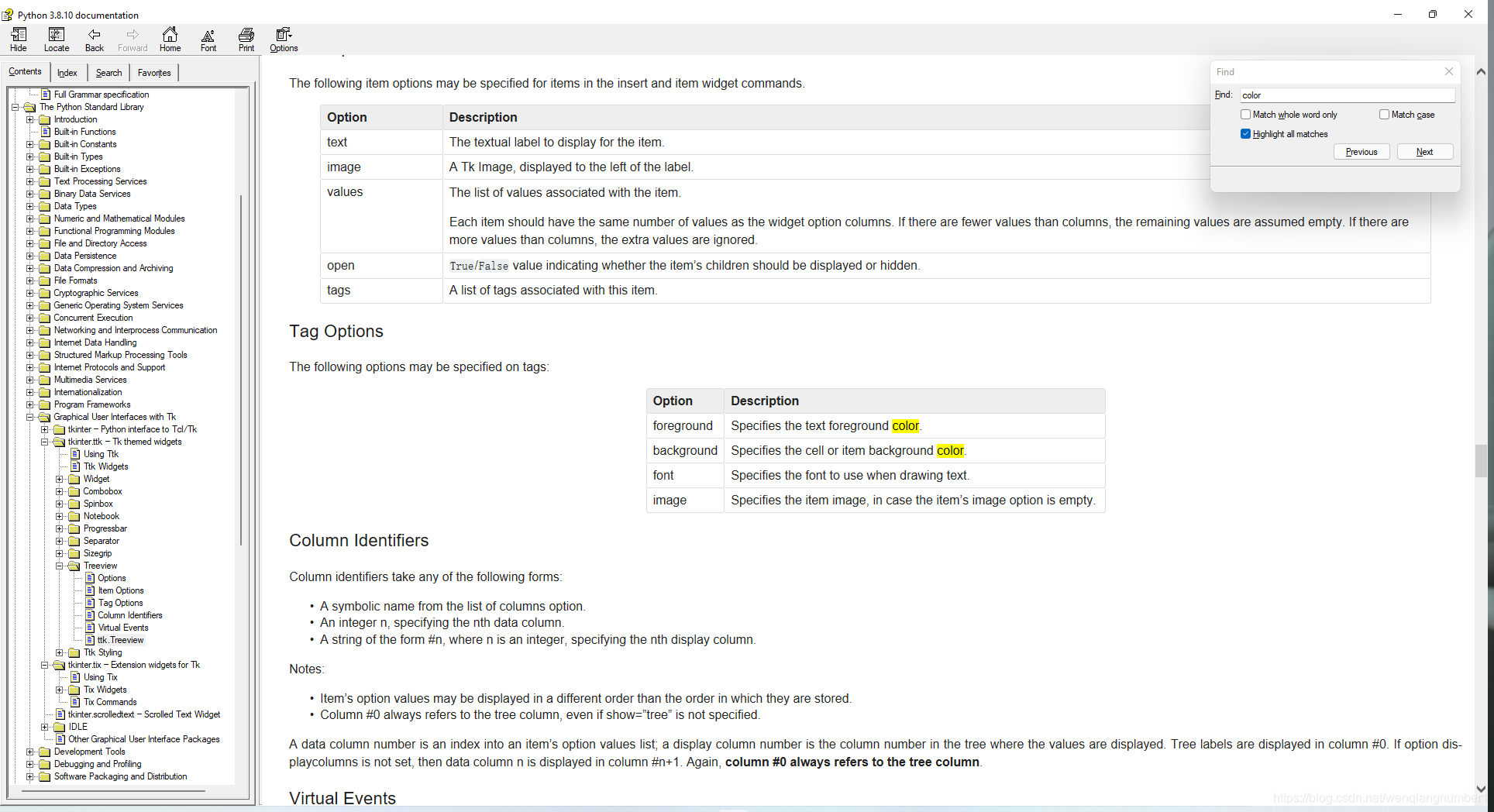
Task: Switch to the Contents tab
Action: point(25,71)
